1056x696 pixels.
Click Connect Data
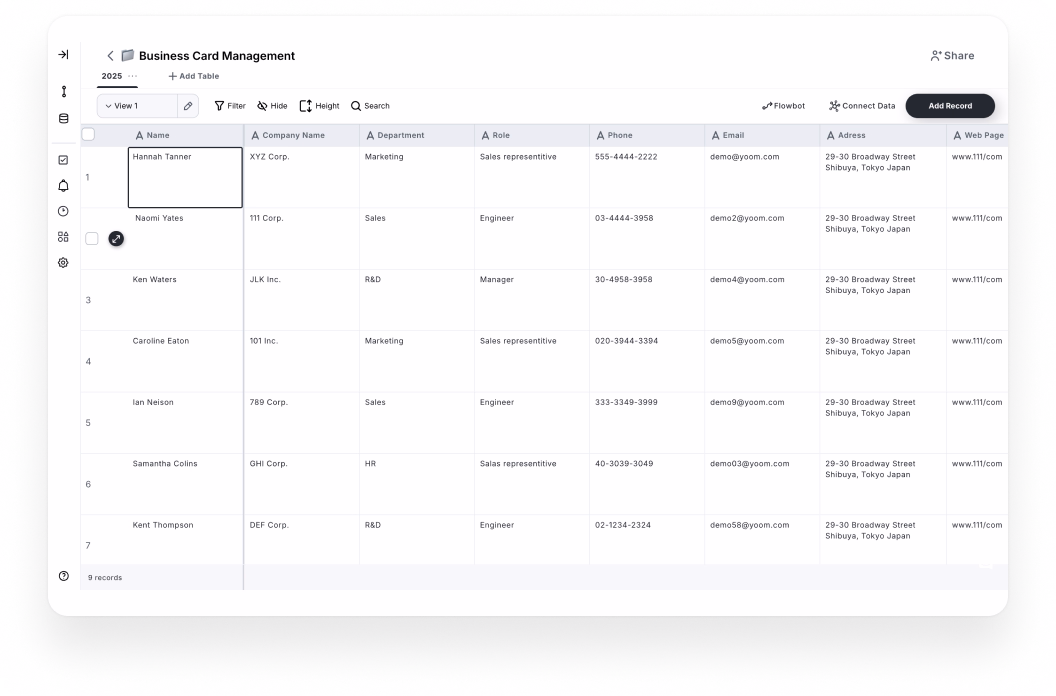862,106
